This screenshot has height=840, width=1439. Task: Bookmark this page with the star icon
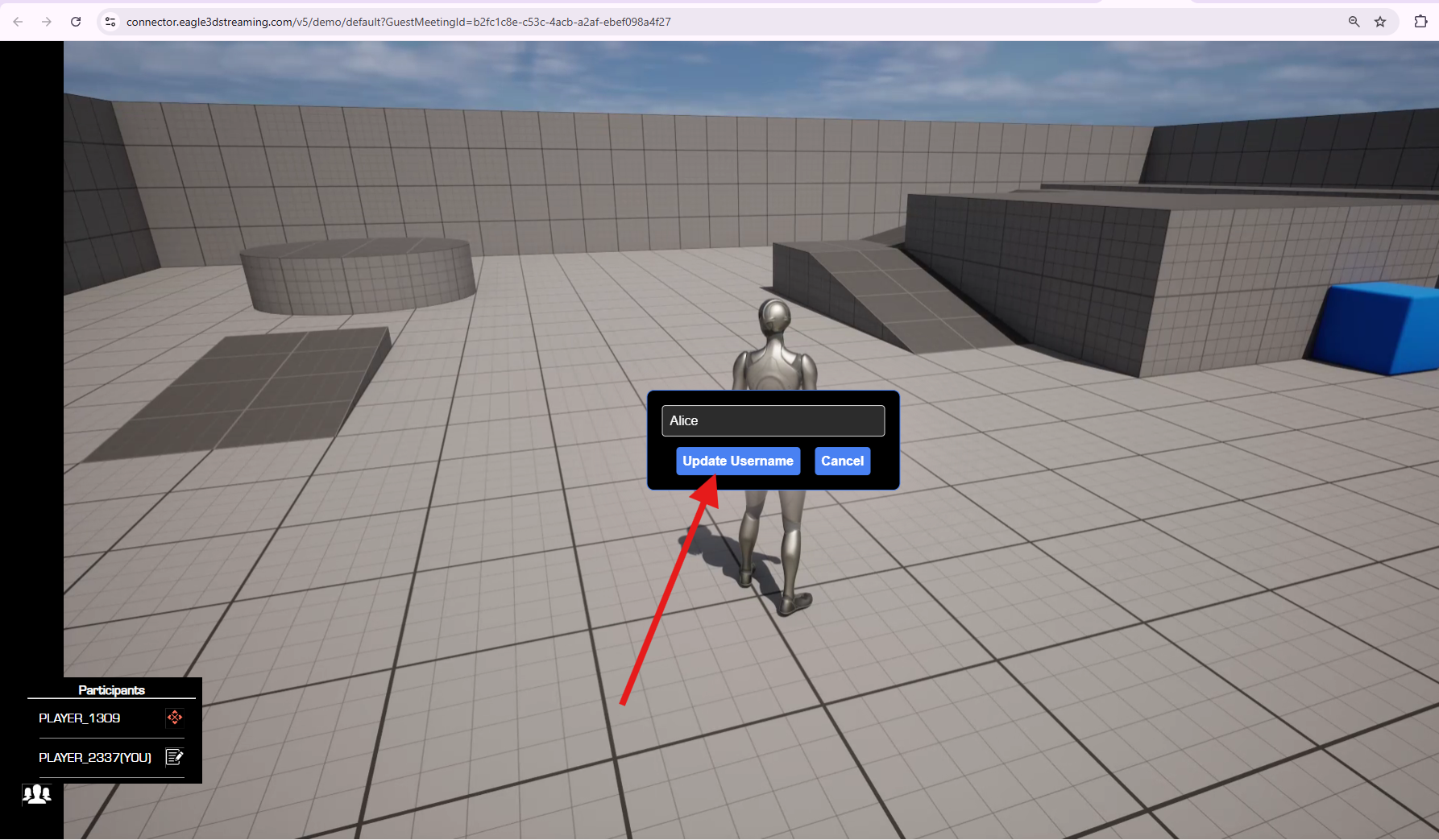[1380, 22]
